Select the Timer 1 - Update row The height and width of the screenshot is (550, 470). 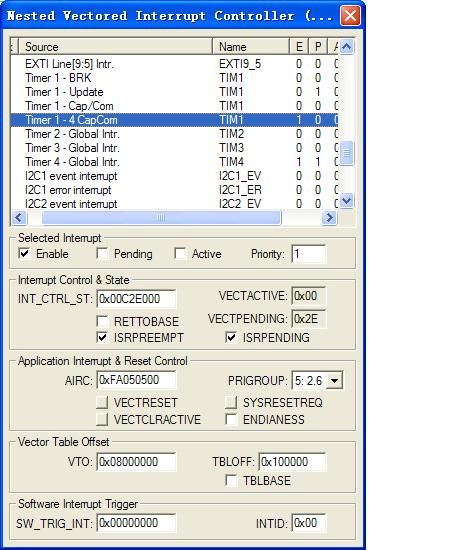tap(174, 92)
